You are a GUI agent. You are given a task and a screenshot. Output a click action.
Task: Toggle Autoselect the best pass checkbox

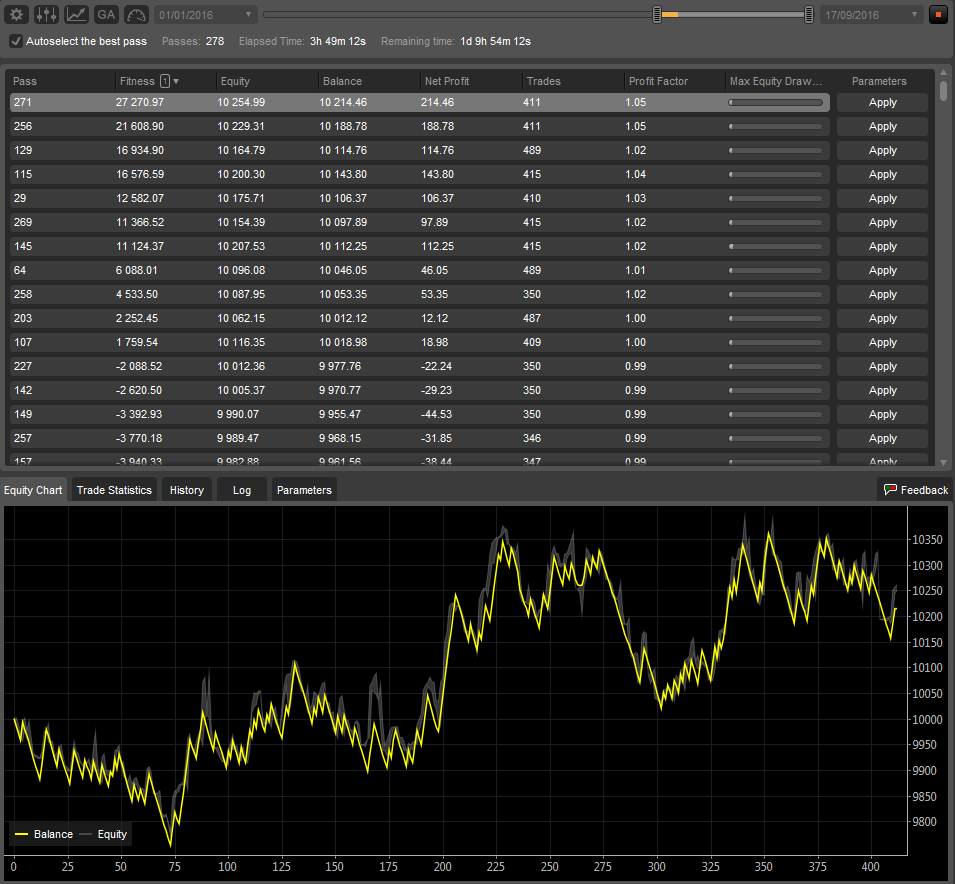coord(16,41)
